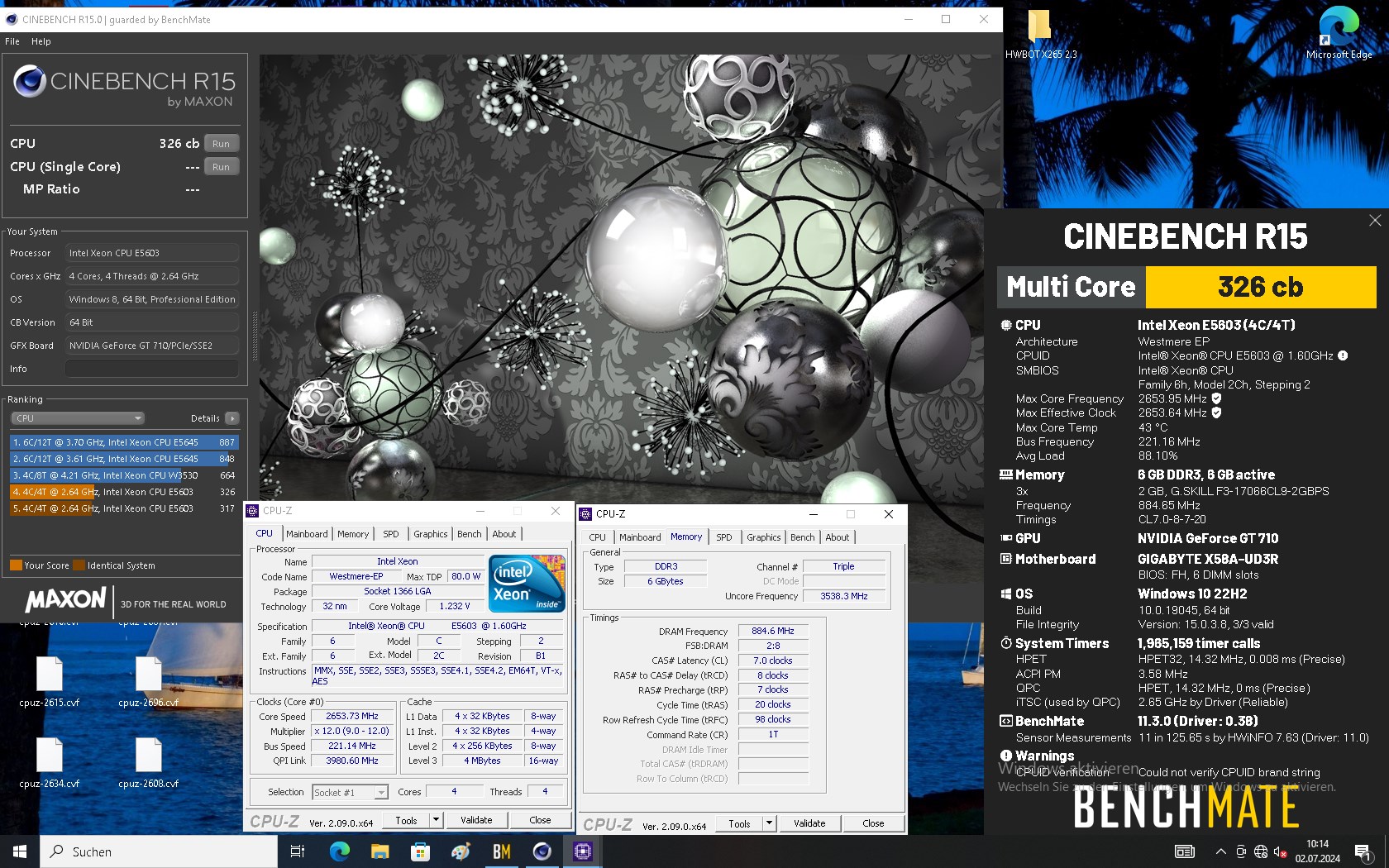
Task: Click Close button in left CPU-Z
Action: tap(540, 820)
